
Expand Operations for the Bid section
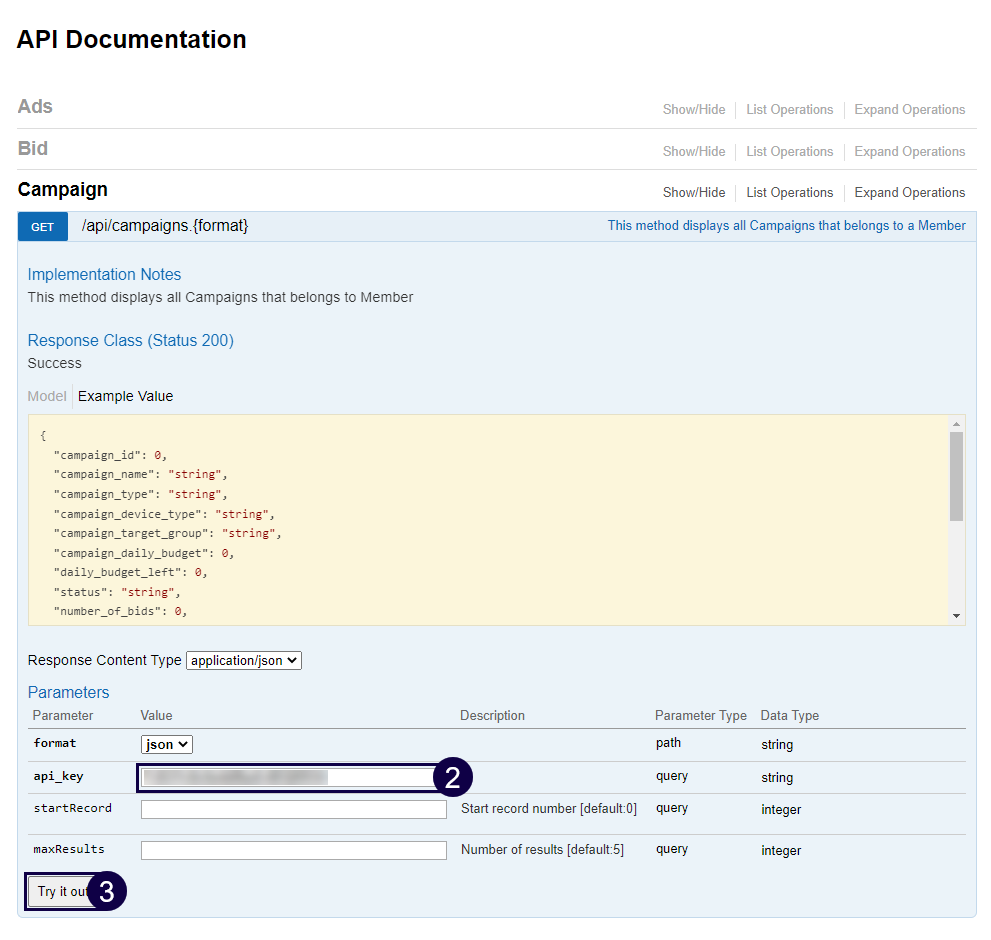click(909, 152)
